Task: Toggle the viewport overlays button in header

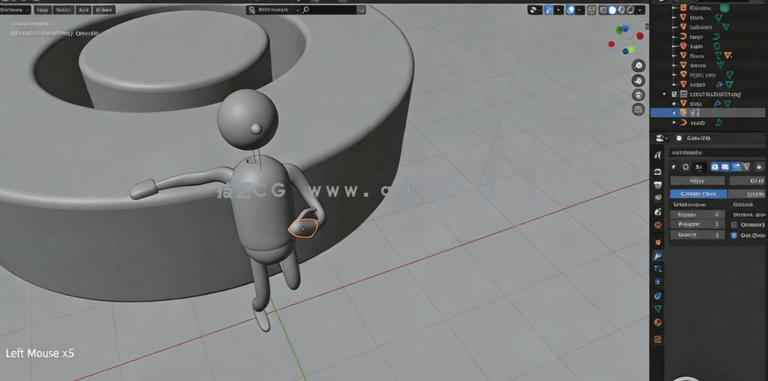Action: click(570, 10)
